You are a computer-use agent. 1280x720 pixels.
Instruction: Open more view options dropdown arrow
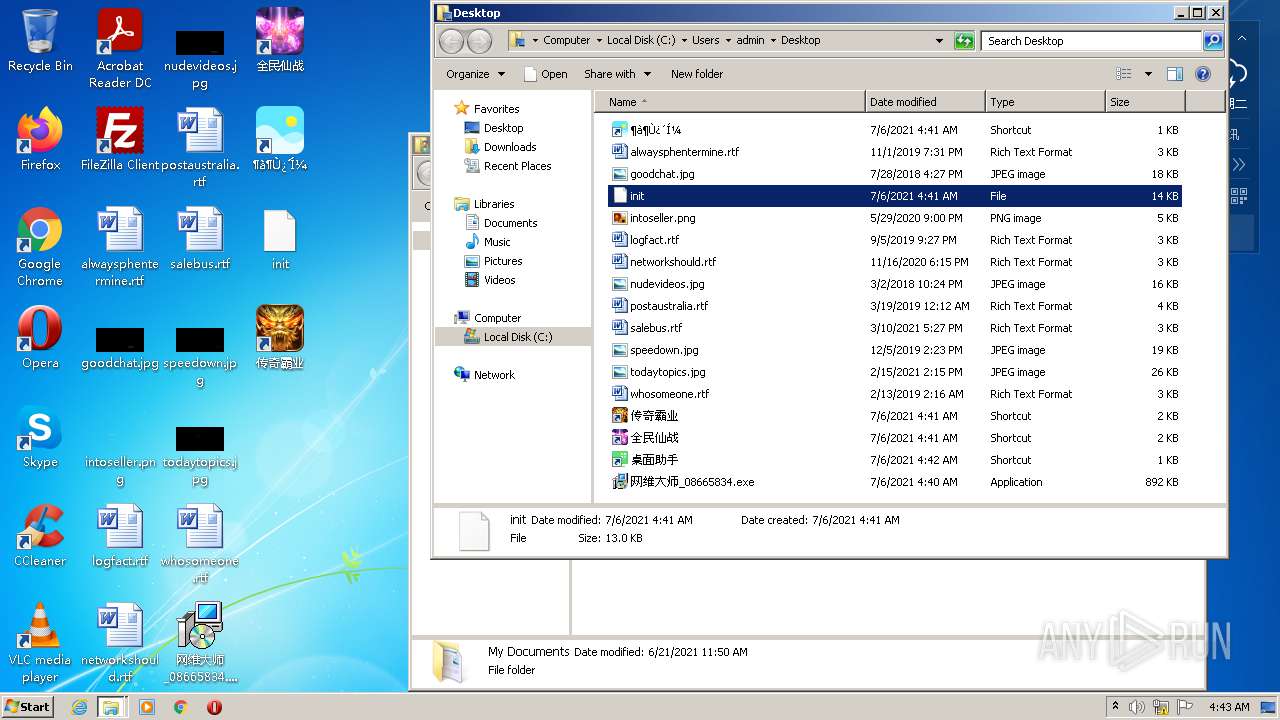(x=1148, y=74)
